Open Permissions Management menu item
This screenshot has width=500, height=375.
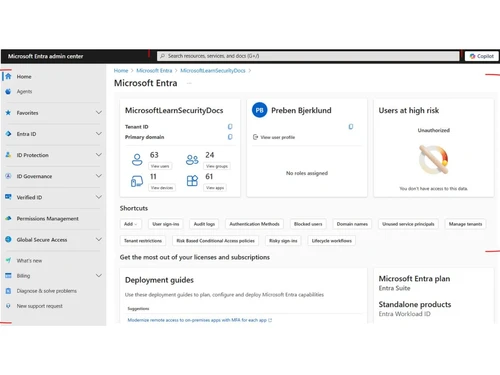[48, 219]
